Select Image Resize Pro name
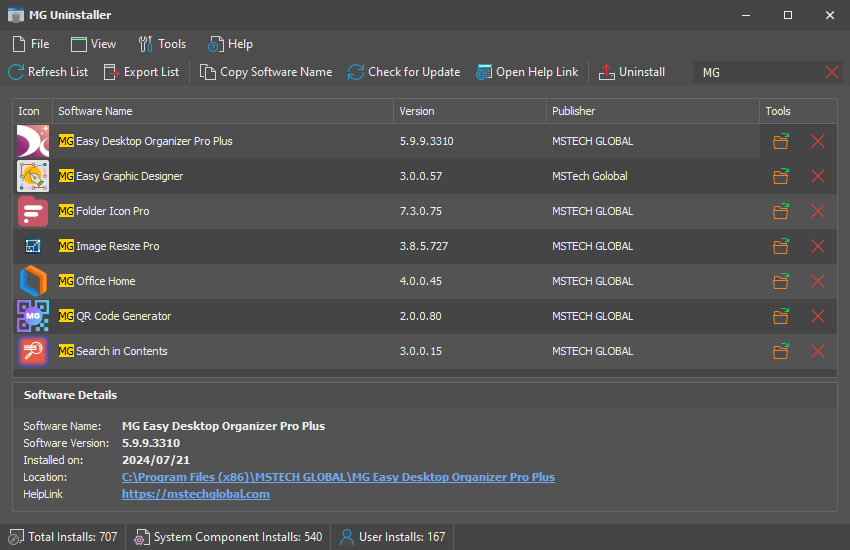The height and width of the screenshot is (550, 850). tap(109, 246)
